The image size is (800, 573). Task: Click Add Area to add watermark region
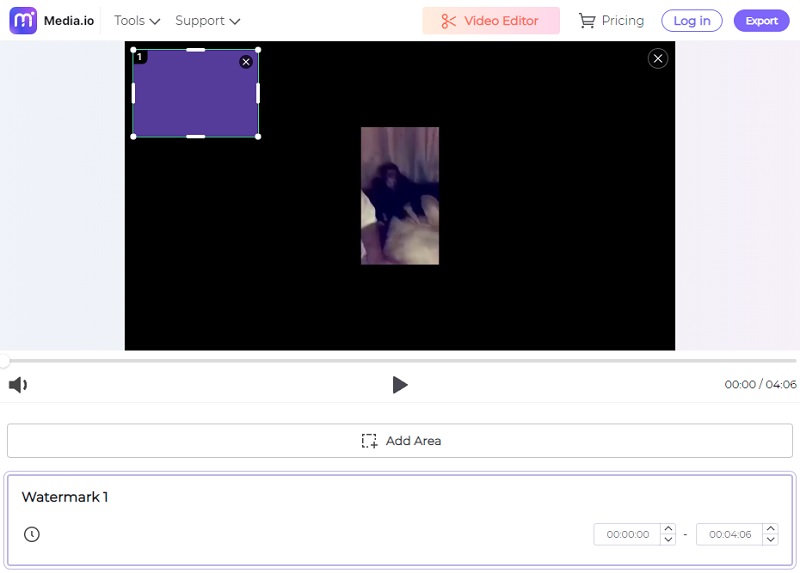point(400,441)
